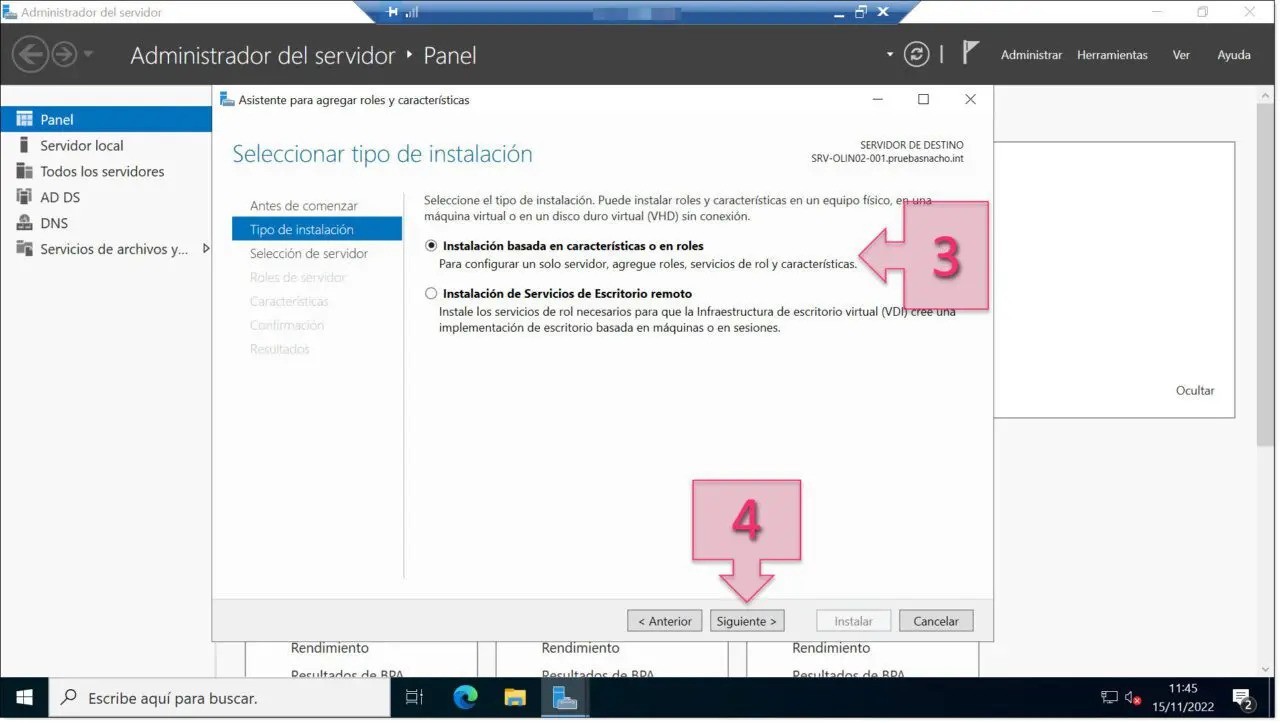This screenshot has width=1280, height=723.
Task: Open the navigation history dropdown arrow
Action: coord(88,54)
